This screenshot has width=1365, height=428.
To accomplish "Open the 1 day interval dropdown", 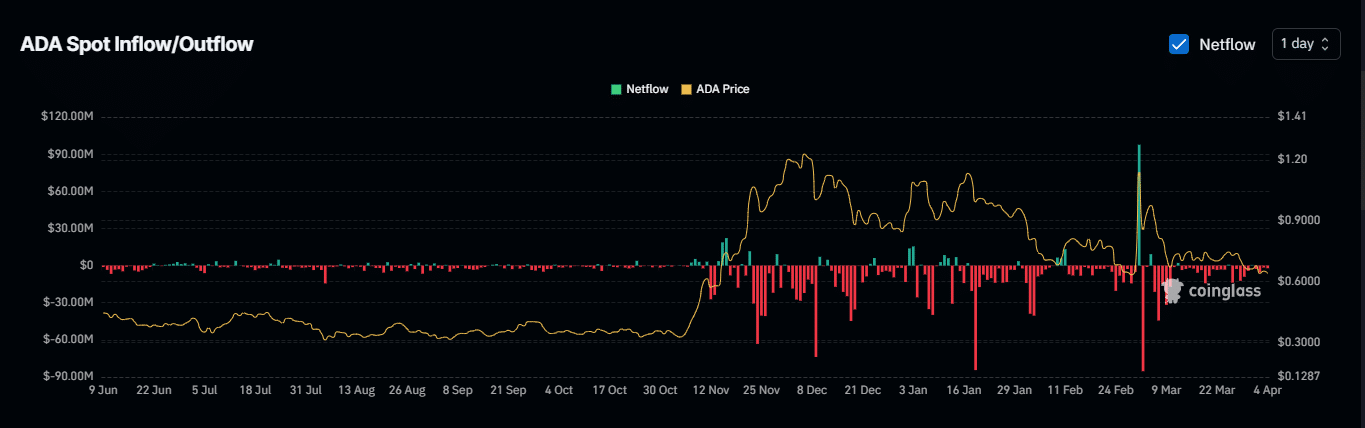I will pos(1305,44).
